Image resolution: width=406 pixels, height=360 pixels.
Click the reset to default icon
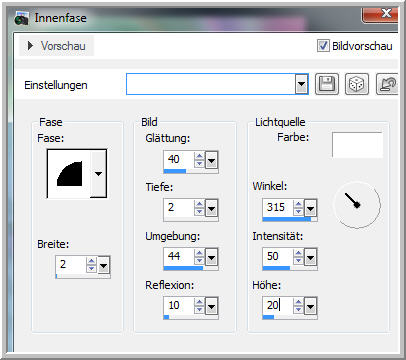[387, 84]
